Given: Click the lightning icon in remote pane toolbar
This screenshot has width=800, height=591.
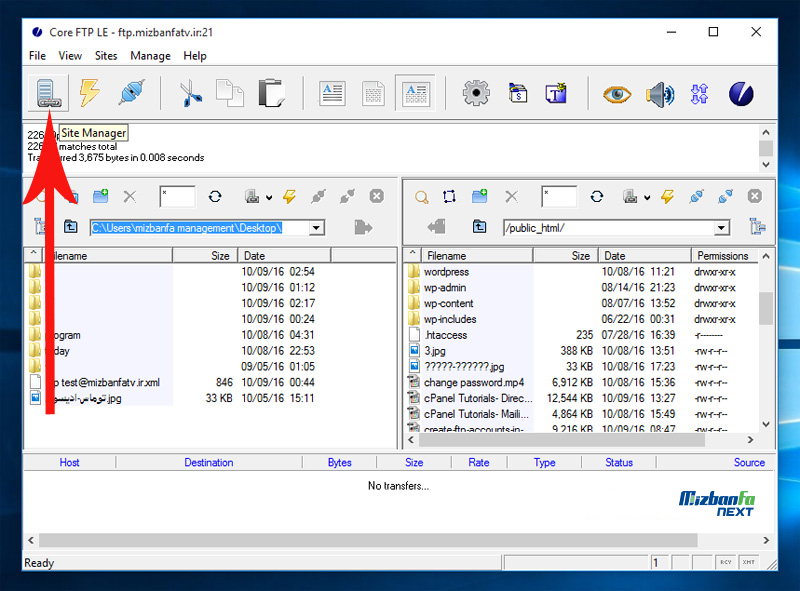Looking at the screenshot, I should point(667,196).
